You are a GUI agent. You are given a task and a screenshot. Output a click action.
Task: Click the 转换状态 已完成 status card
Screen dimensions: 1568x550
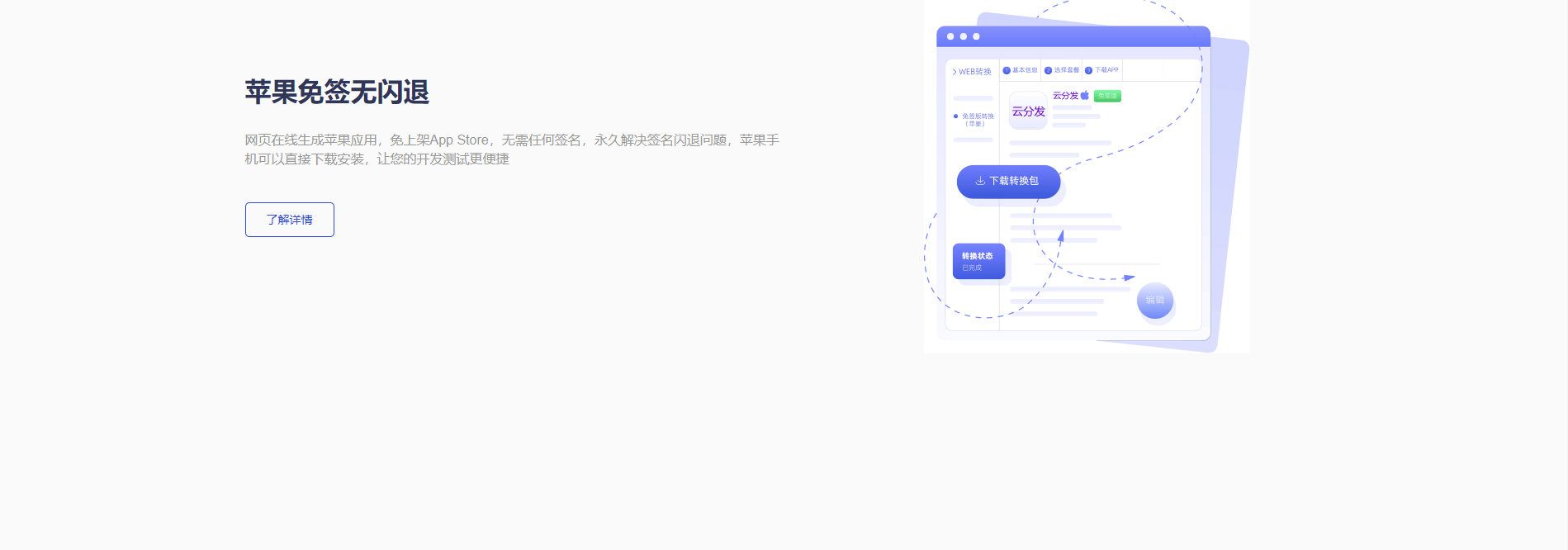coord(978,261)
